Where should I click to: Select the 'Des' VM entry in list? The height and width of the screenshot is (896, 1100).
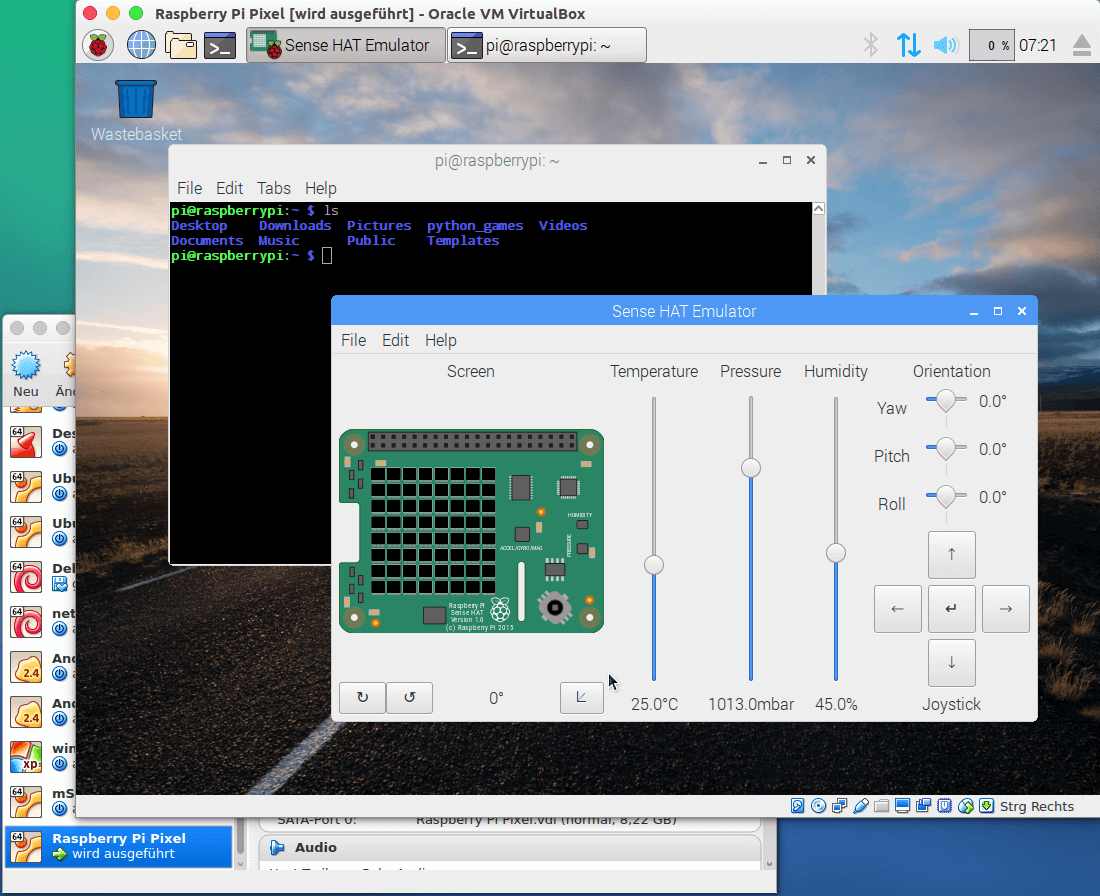(41, 442)
